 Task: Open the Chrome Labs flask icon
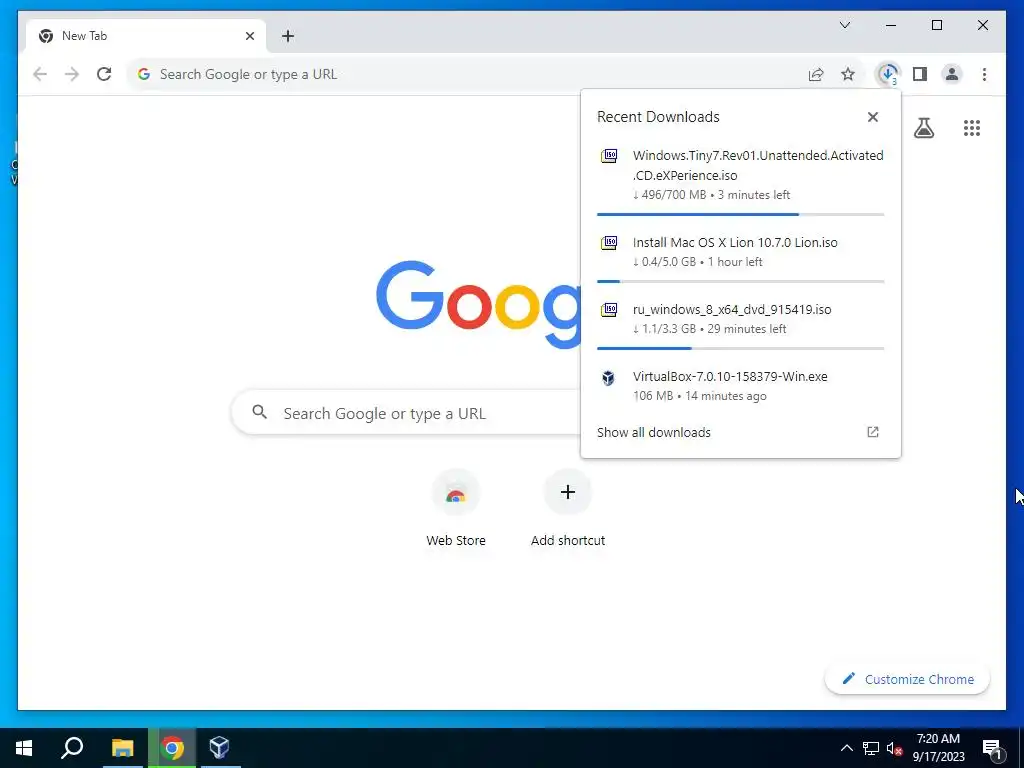[923, 128]
